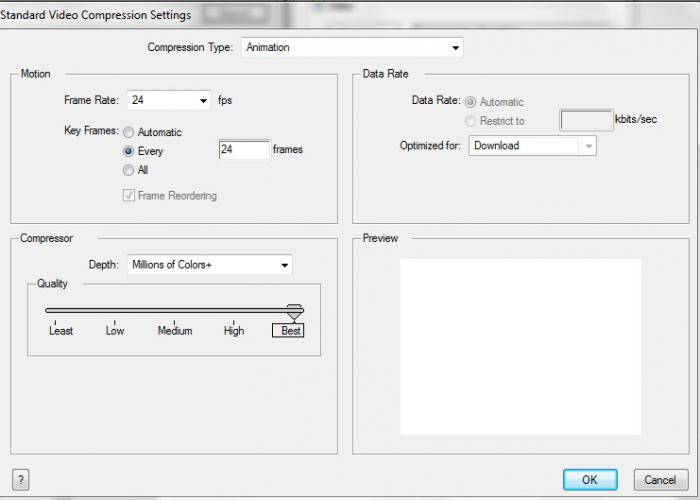Screen dimensions: 700x500
Task: Select Automatic key frames radio button
Action: (129, 133)
